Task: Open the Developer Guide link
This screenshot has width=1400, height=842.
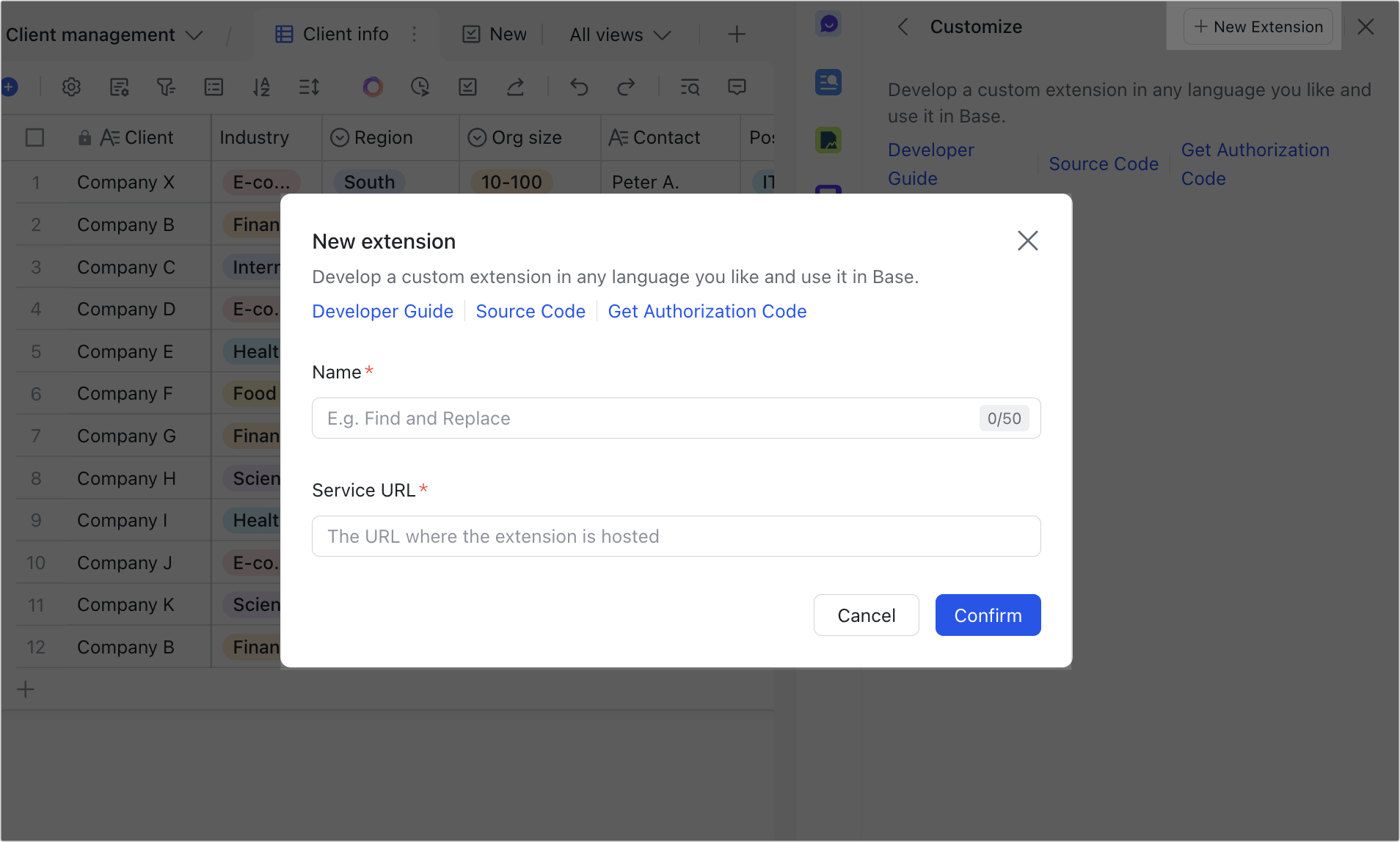Action: [x=382, y=311]
